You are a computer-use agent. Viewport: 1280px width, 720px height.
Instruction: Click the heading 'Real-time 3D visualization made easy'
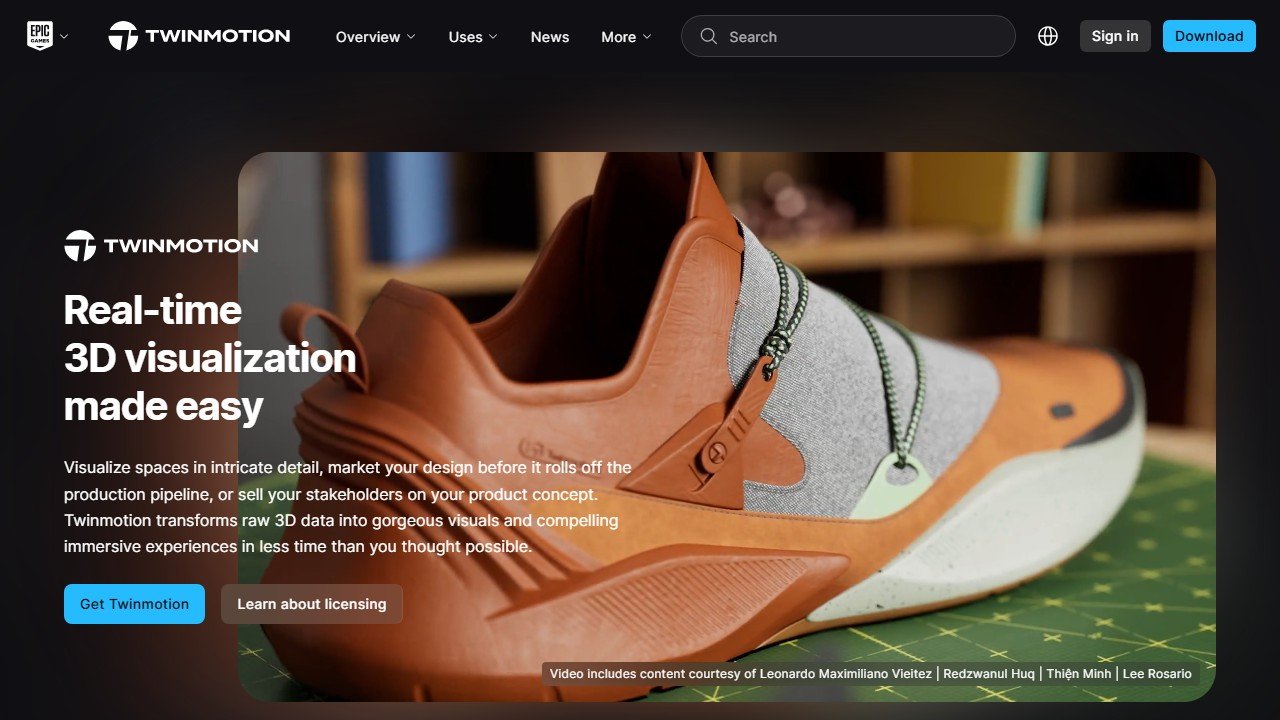[210, 358]
